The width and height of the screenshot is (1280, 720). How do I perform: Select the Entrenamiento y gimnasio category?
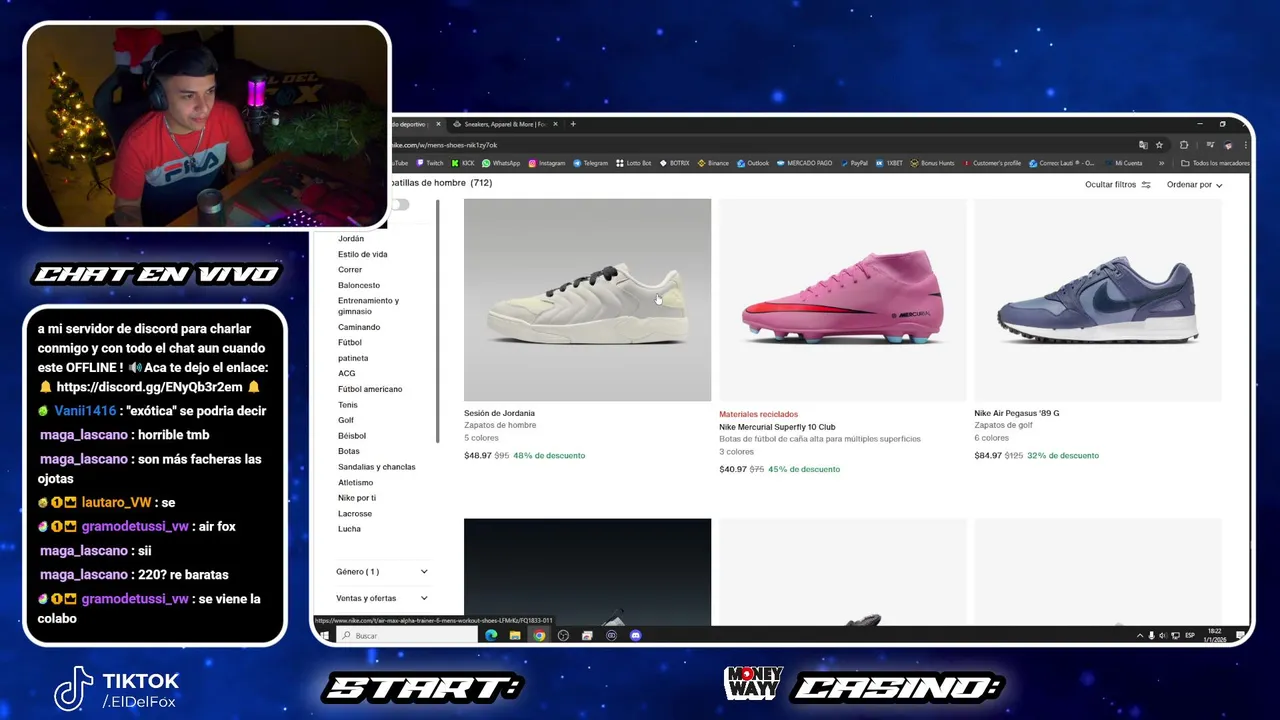pyautogui.click(x=368, y=306)
